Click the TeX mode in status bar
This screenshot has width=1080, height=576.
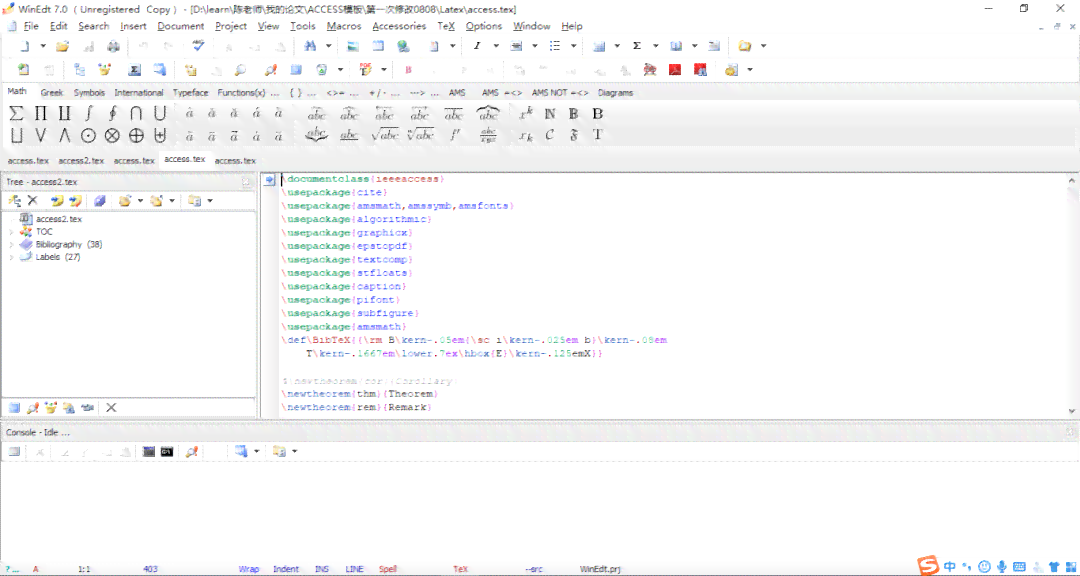click(460, 569)
